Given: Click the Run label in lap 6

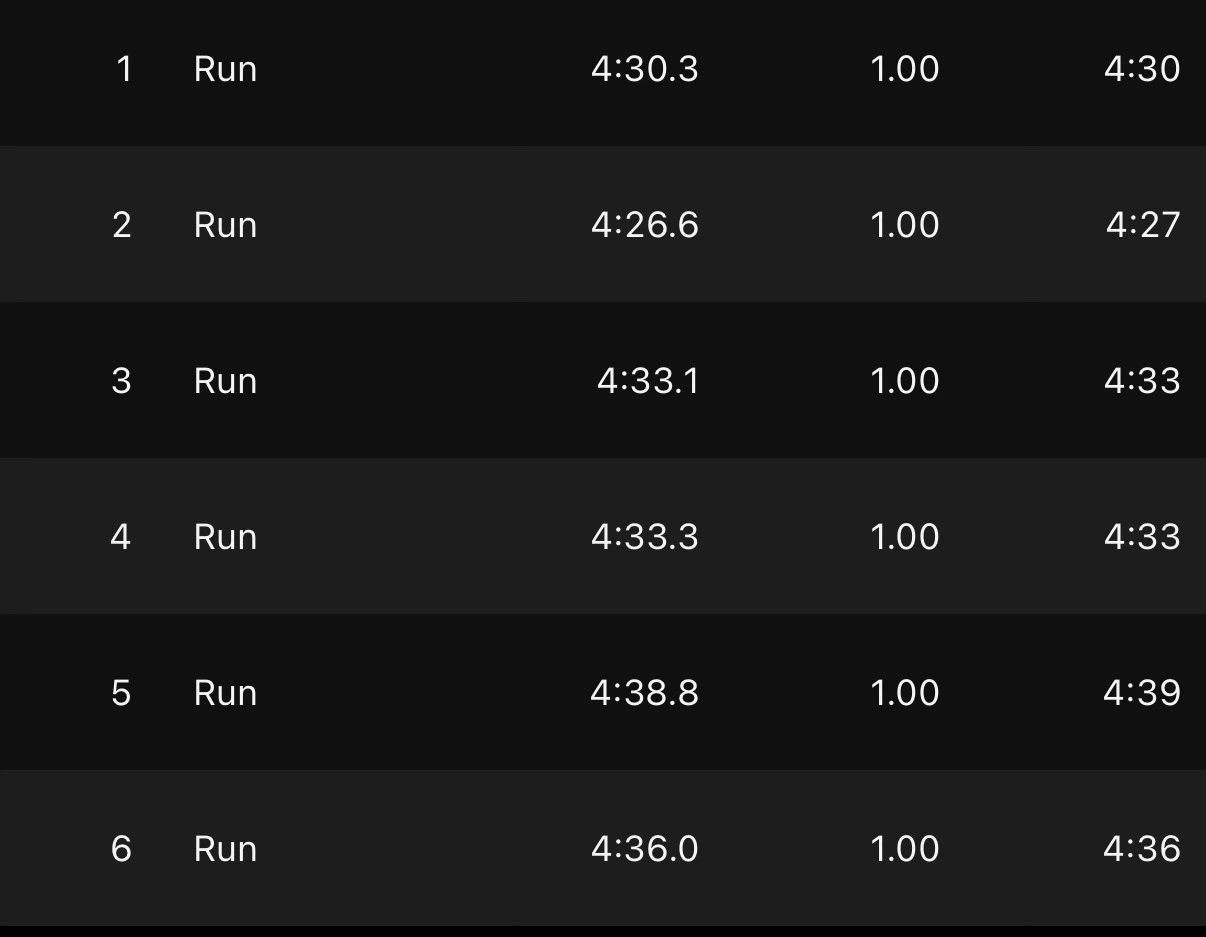Looking at the screenshot, I should pos(225,849).
